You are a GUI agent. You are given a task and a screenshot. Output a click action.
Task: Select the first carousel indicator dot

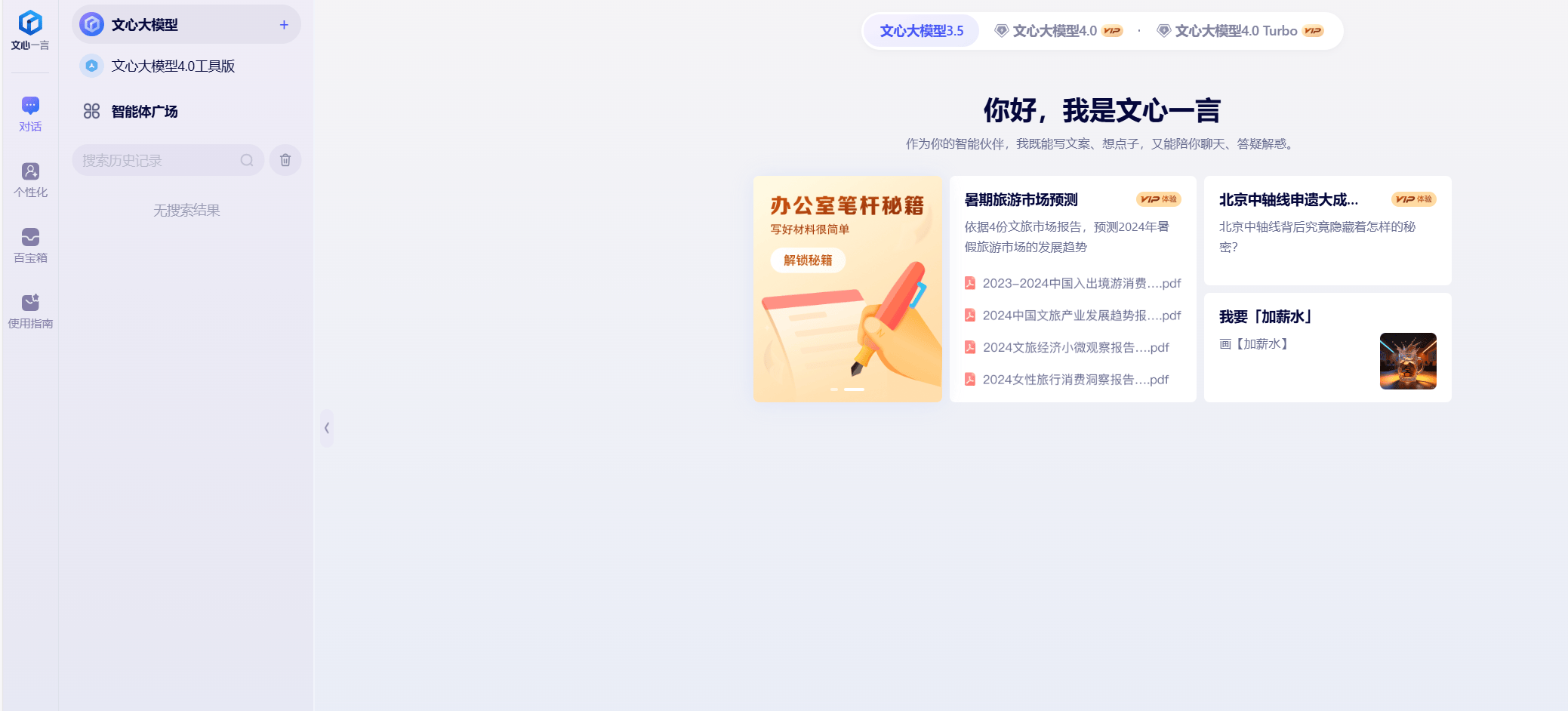834,389
